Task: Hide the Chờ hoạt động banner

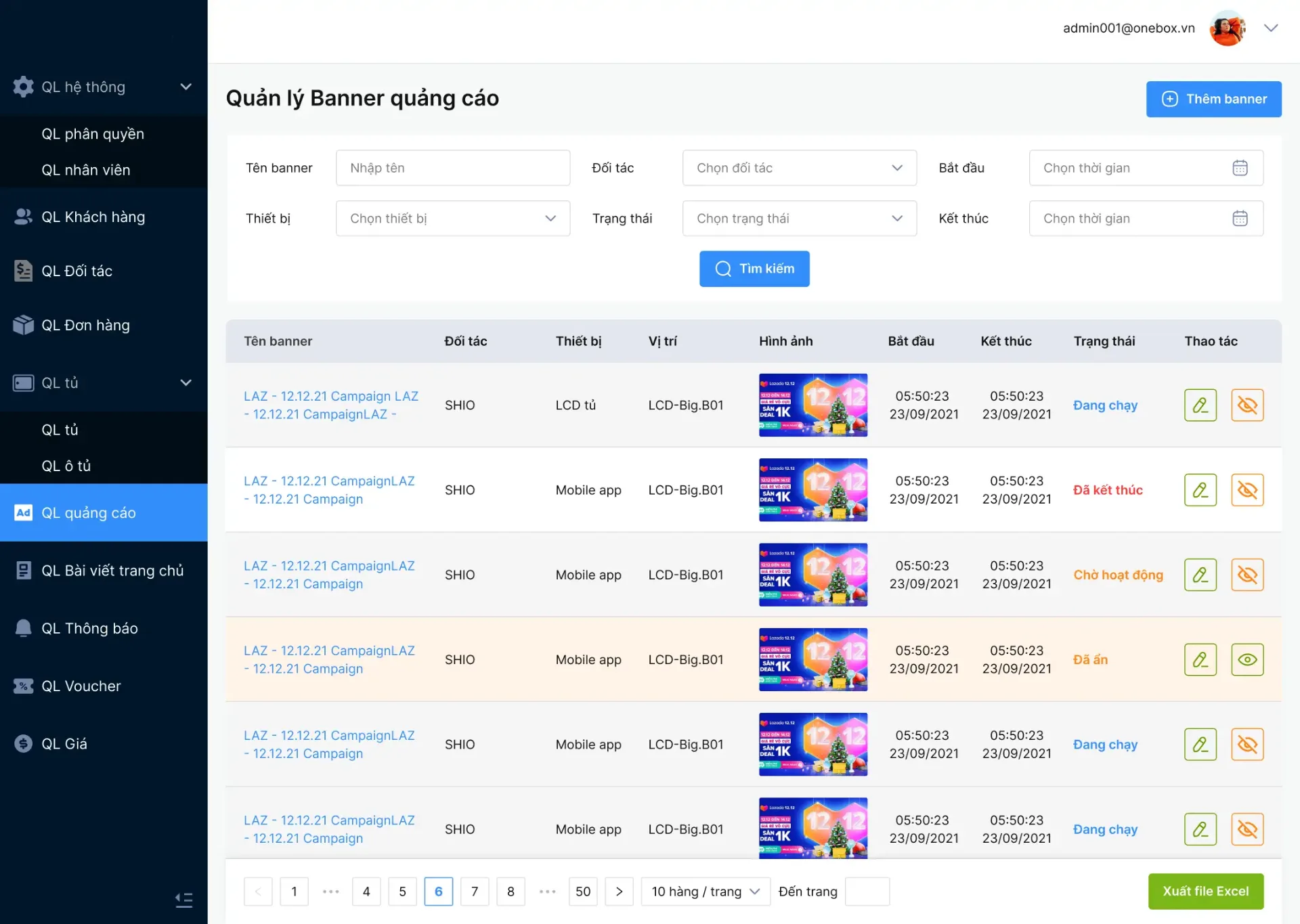Action: pyautogui.click(x=1247, y=575)
